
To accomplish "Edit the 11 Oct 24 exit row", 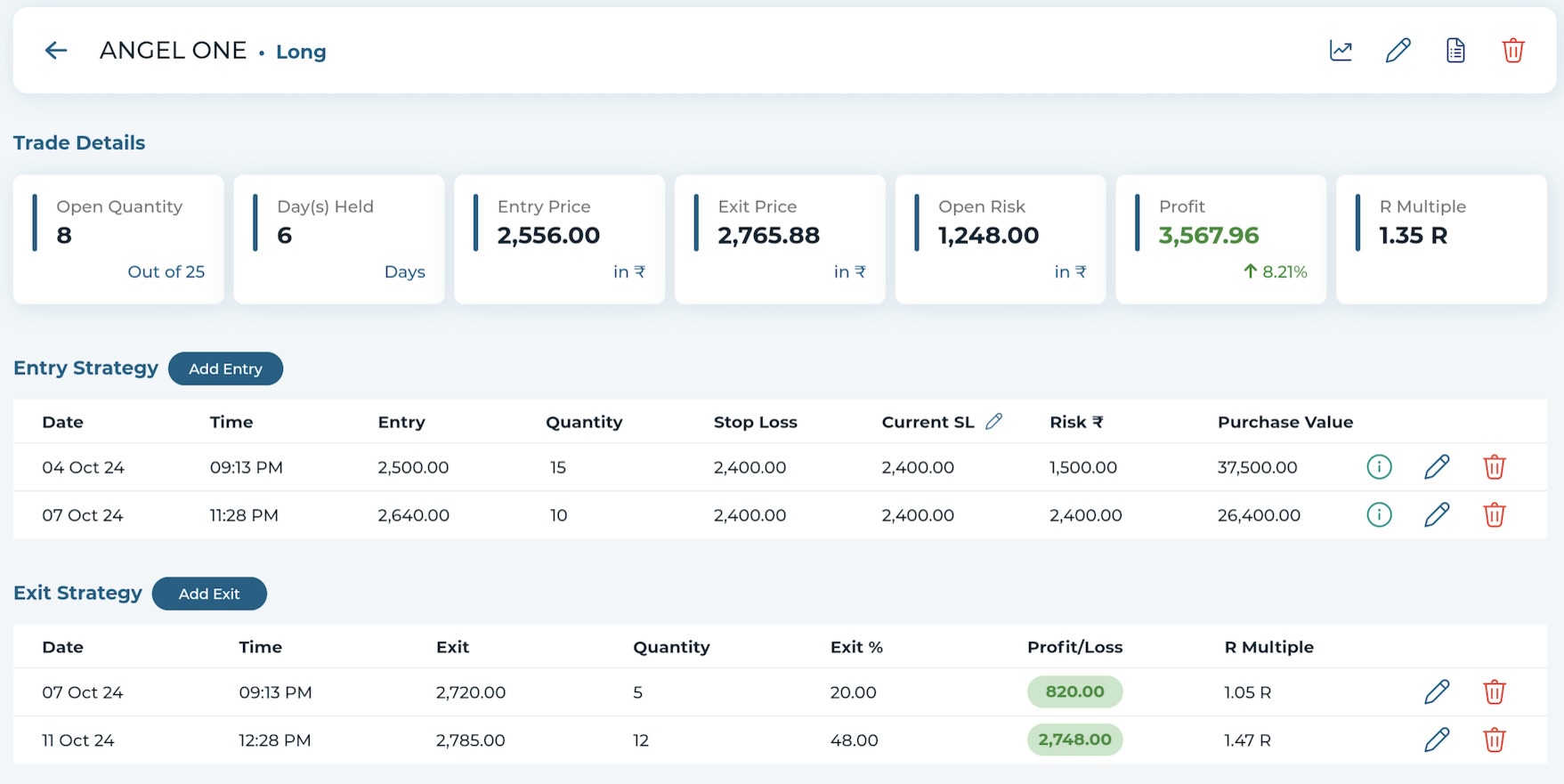I will 1437,740.
